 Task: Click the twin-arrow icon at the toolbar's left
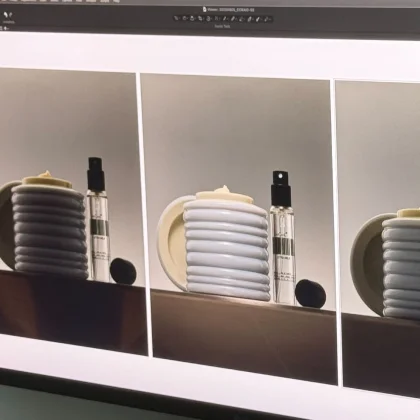(8, 15)
